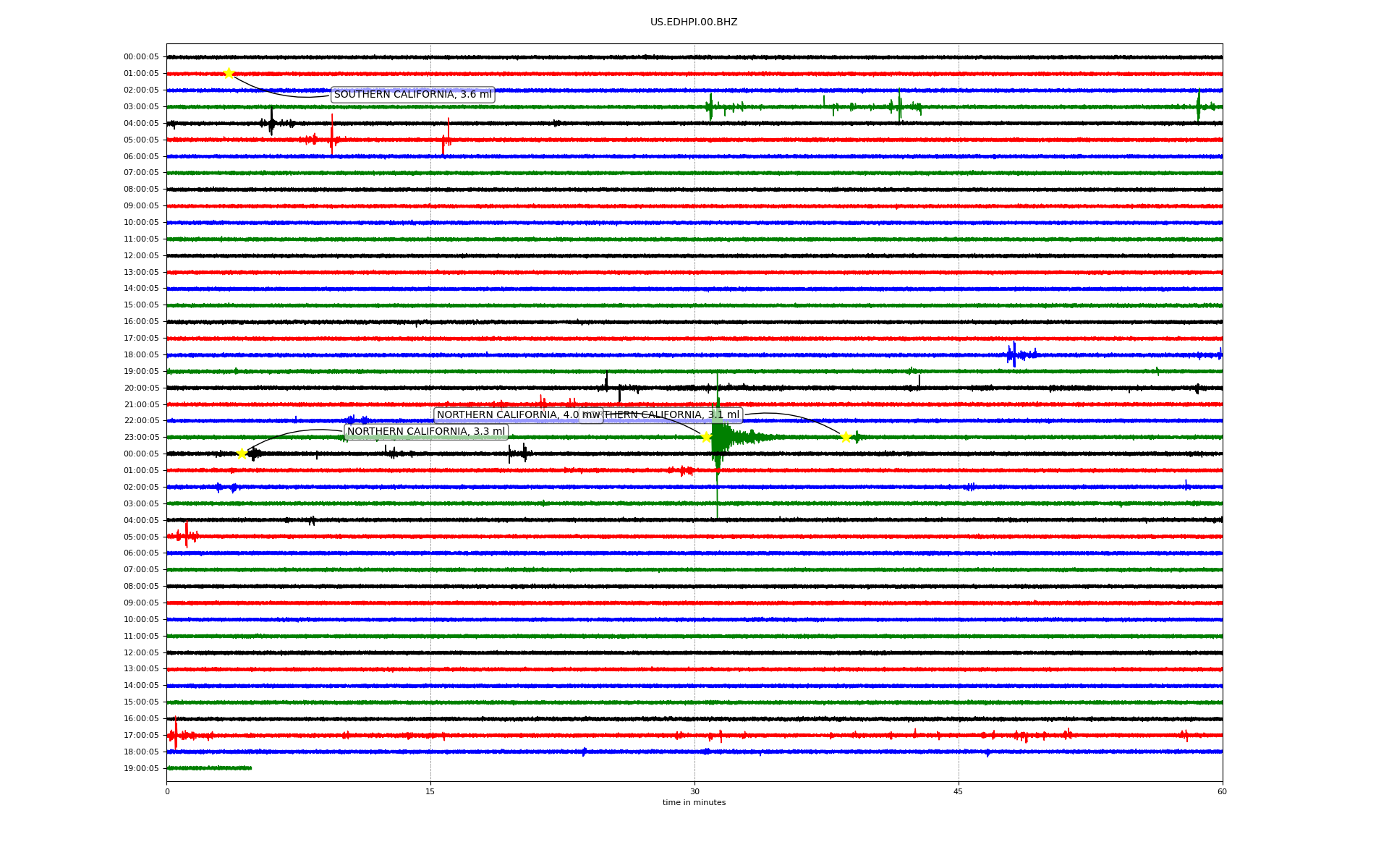Click the 30 minute x-axis tick label

694,791
